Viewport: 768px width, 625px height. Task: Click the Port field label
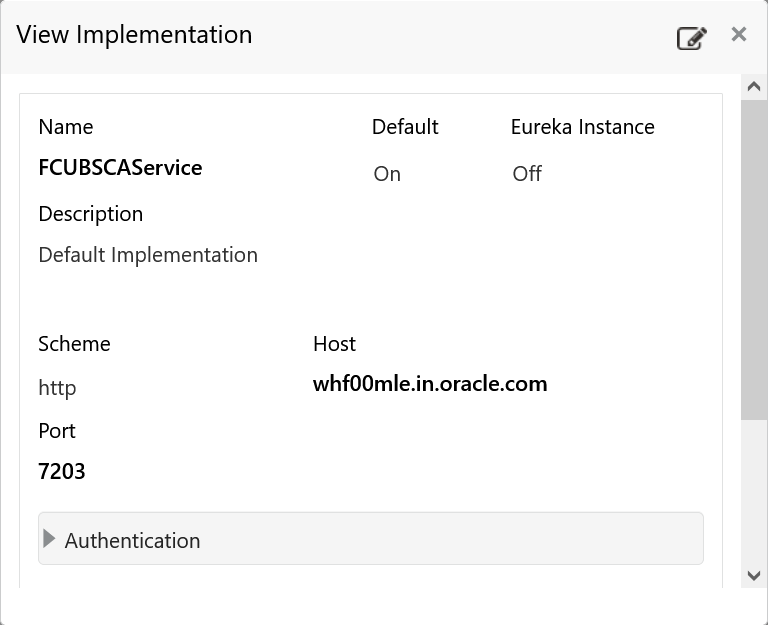57,431
